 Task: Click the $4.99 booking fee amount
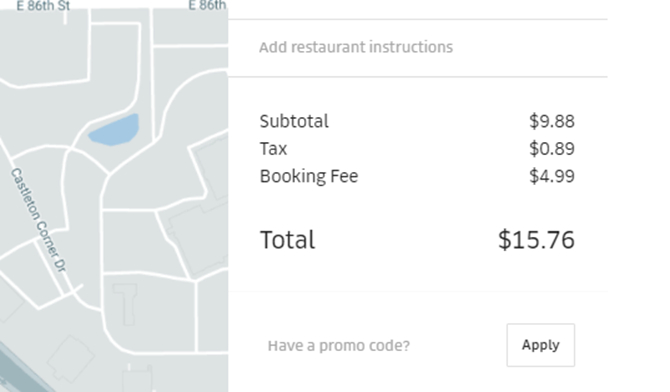pos(552,176)
